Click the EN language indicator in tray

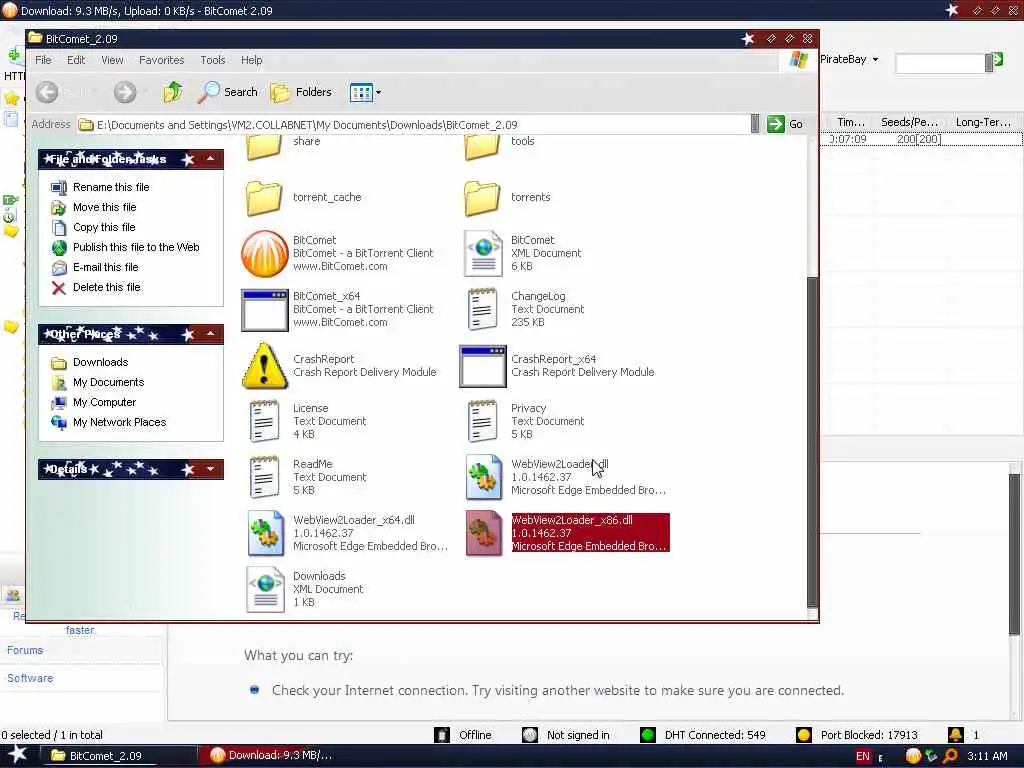(x=863, y=756)
